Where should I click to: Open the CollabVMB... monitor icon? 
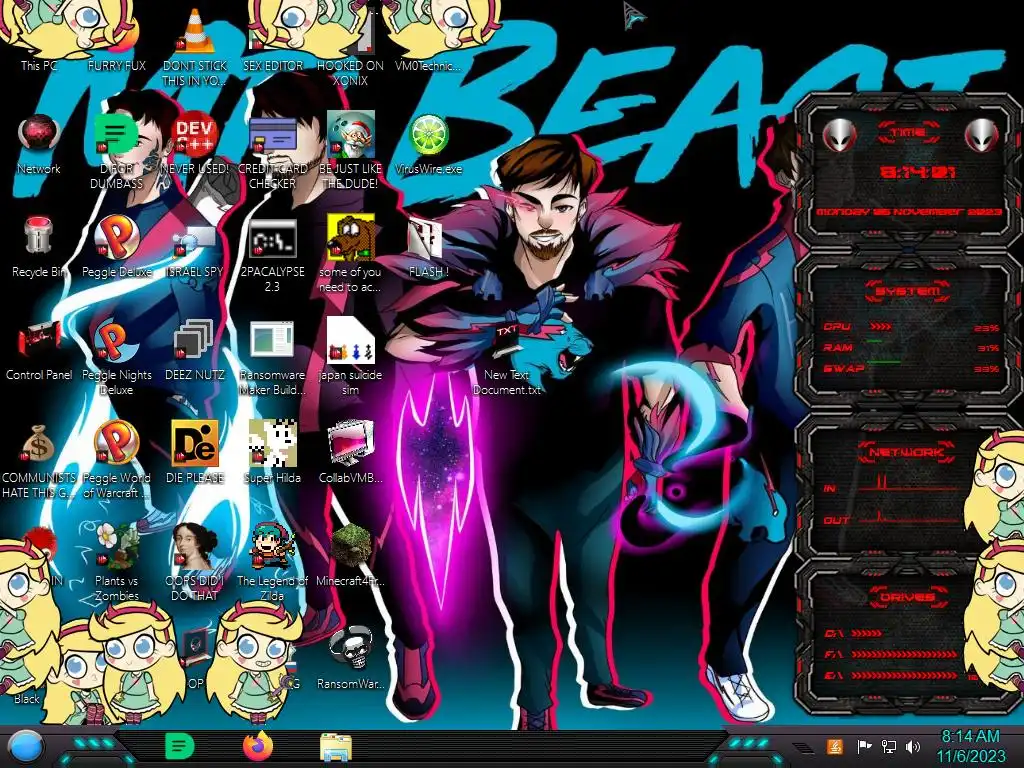tap(350, 452)
